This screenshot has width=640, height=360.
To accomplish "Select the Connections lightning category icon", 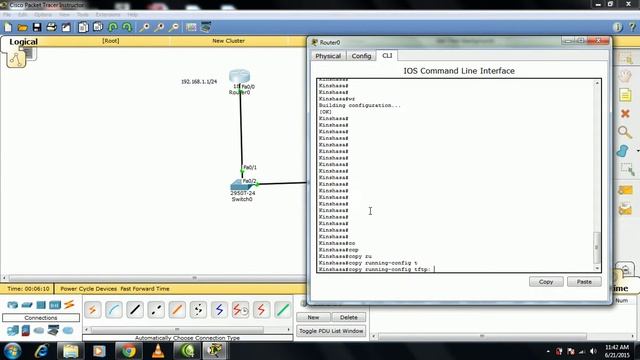I will (x=69, y=304).
